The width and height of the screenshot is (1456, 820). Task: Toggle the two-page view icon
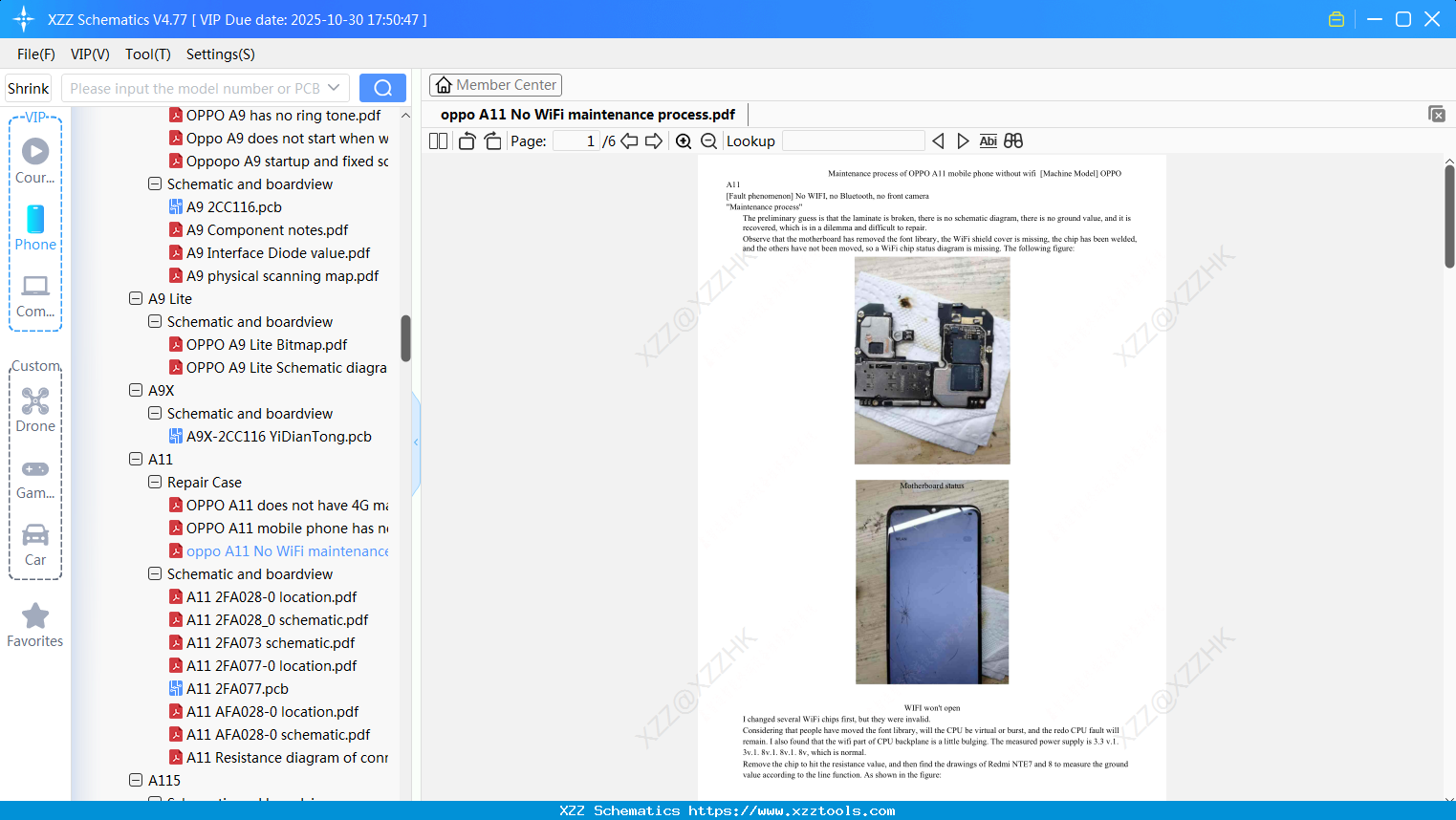click(x=439, y=141)
